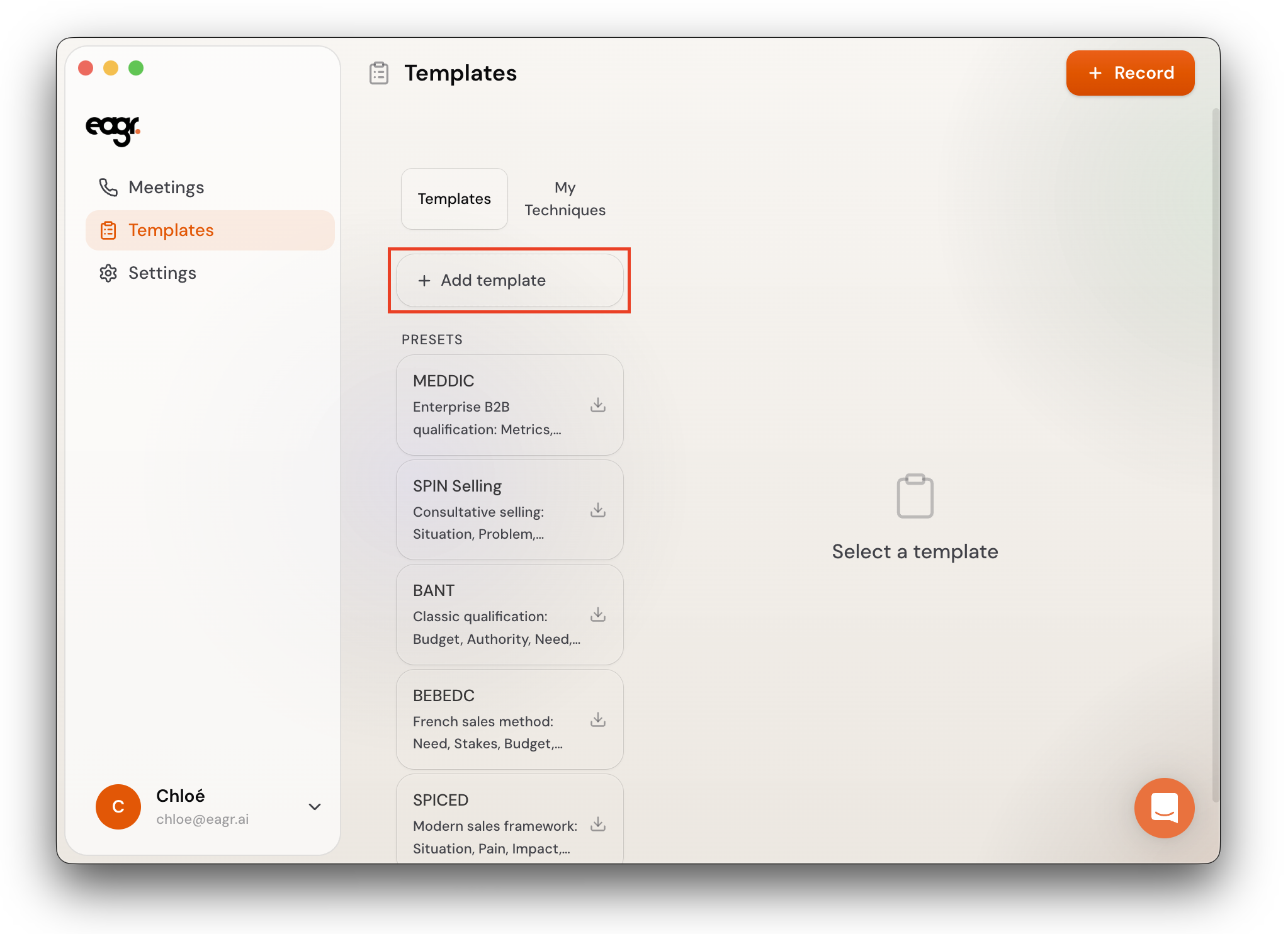Open the Meetings section
The width and height of the screenshot is (1288, 934).
(166, 187)
